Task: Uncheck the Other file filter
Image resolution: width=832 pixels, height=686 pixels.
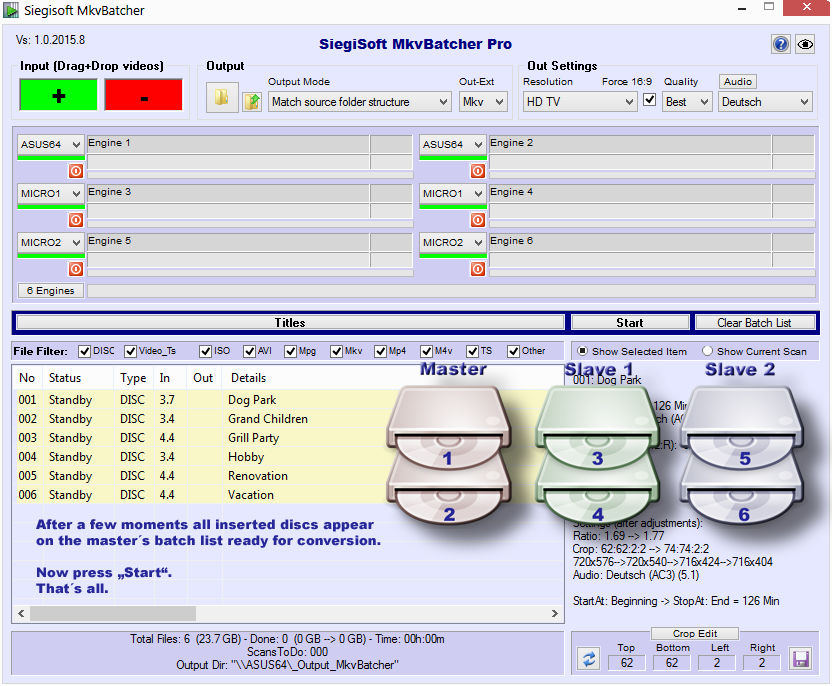Action: tap(513, 351)
